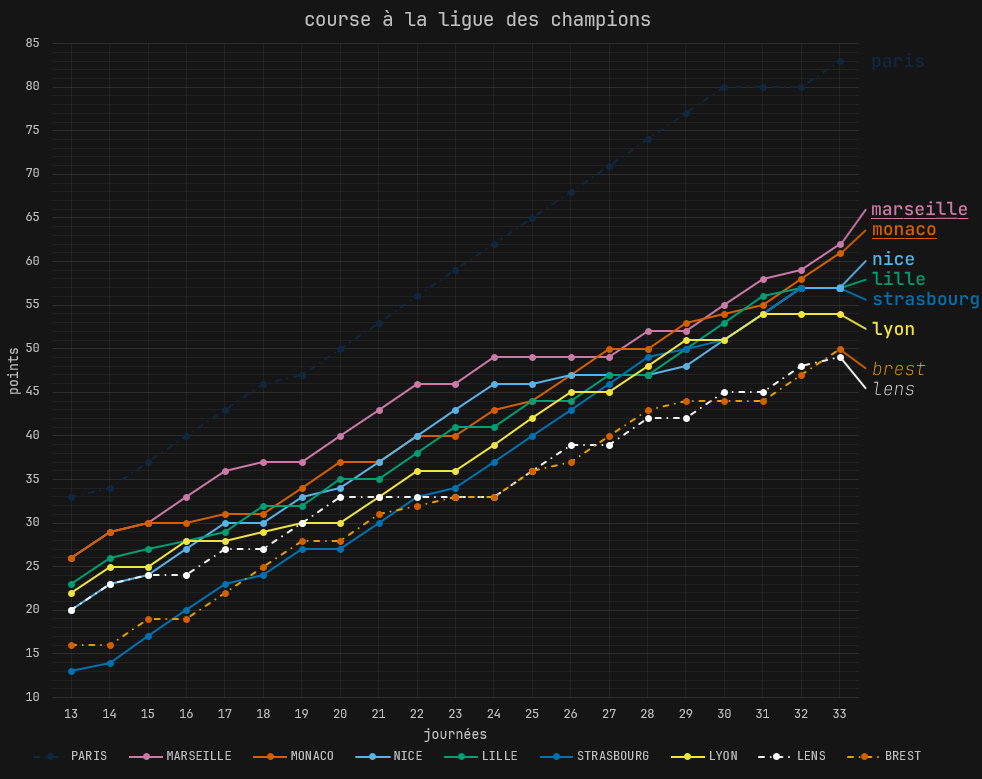The height and width of the screenshot is (779, 982).
Task: Toggle the PARIS series in the legend
Action: (x=70, y=756)
